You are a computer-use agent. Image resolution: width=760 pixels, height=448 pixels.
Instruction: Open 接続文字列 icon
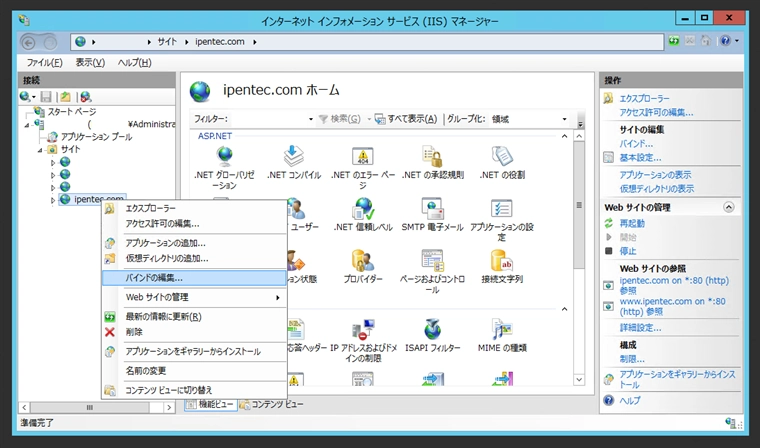point(502,267)
